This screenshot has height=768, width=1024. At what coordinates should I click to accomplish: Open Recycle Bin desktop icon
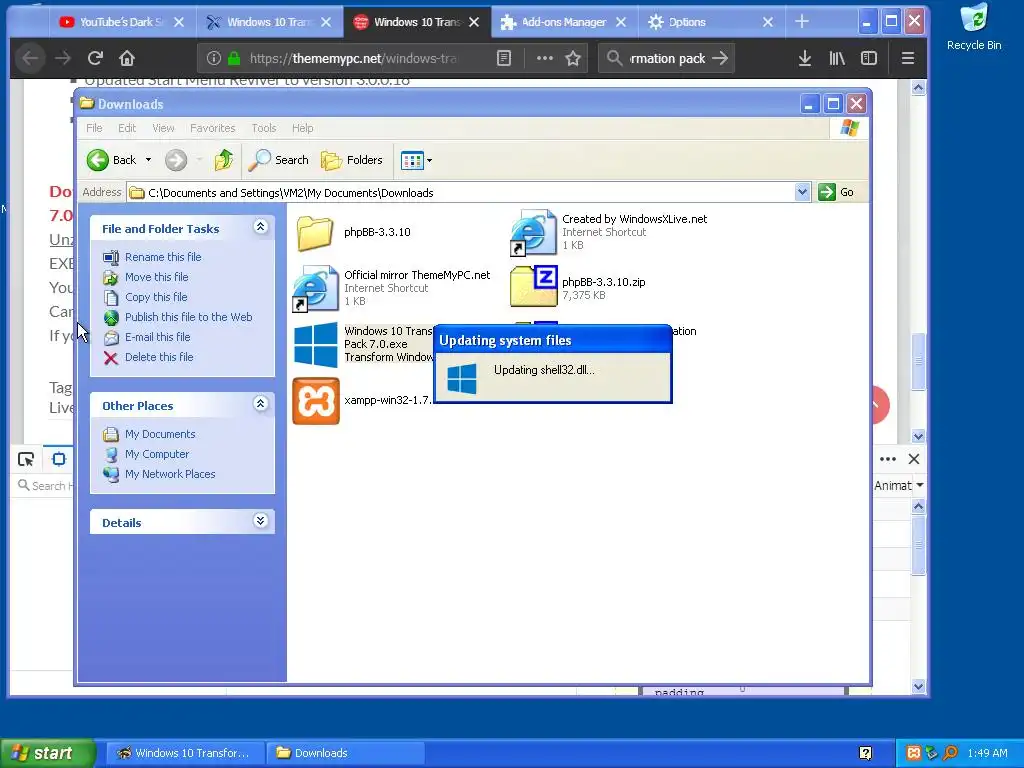[974, 27]
